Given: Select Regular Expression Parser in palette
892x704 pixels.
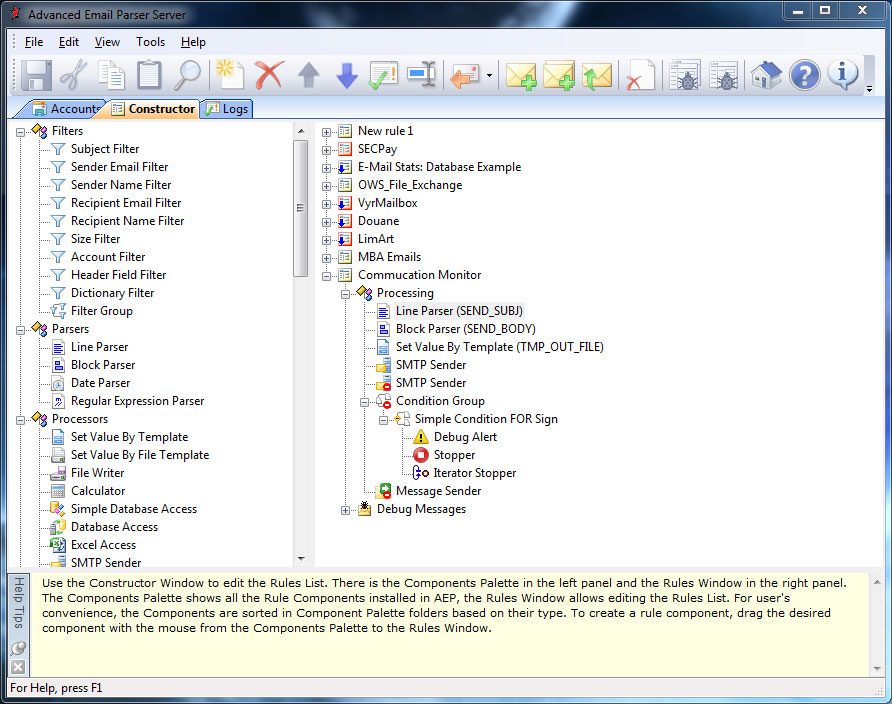Looking at the screenshot, I should pos(137,401).
